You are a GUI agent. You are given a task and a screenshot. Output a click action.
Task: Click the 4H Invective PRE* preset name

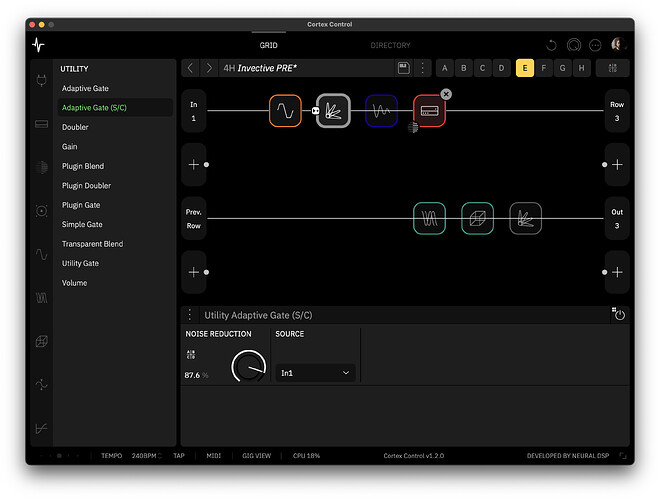coord(260,68)
